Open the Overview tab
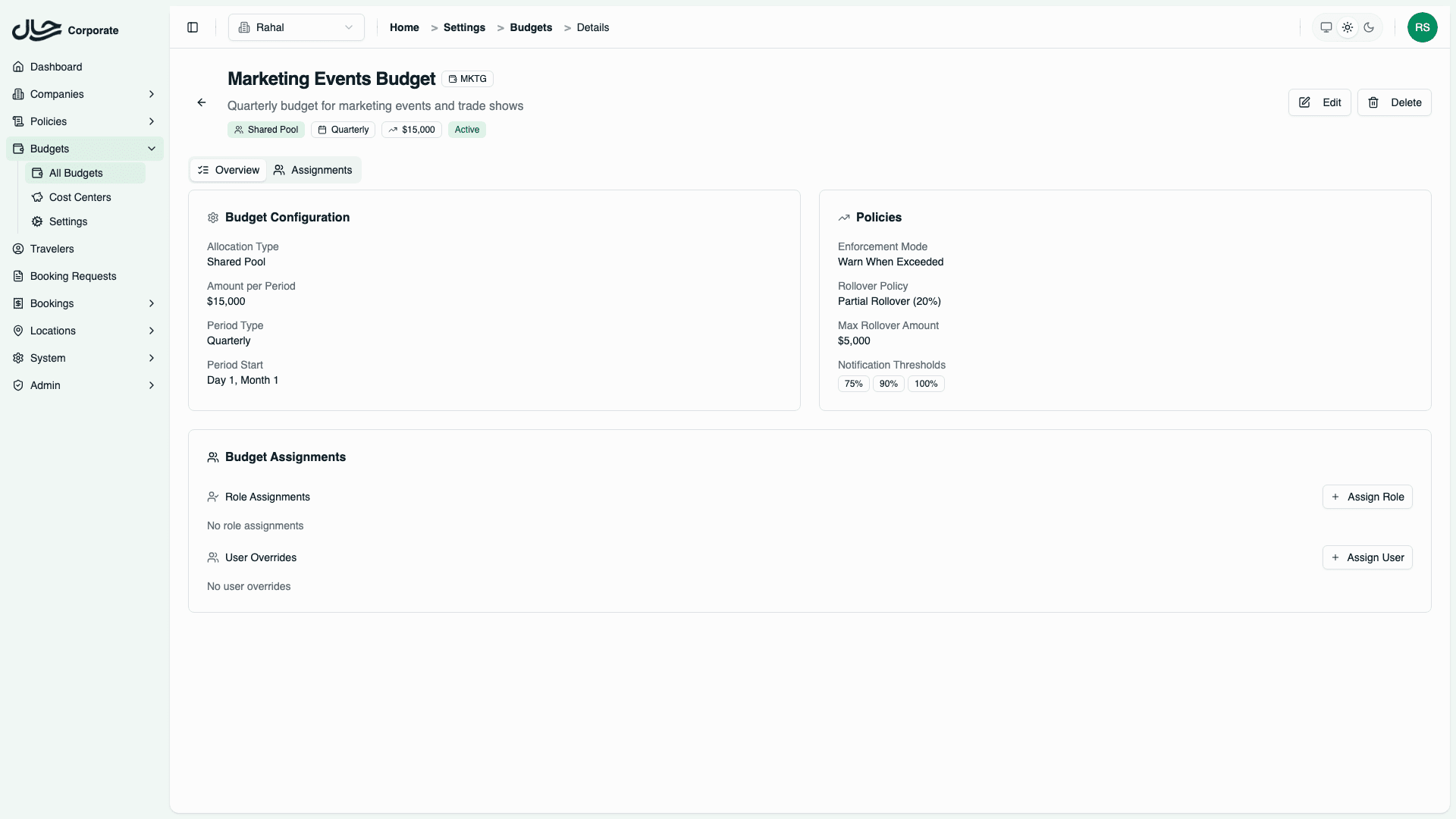Viewport: 1456px width, 819px height. coord(227,170)
